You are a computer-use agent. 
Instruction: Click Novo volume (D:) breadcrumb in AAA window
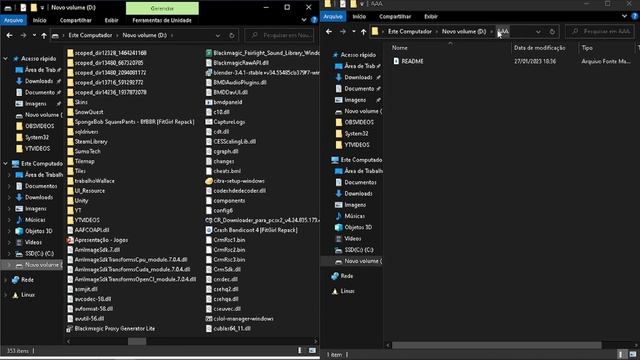464,31
